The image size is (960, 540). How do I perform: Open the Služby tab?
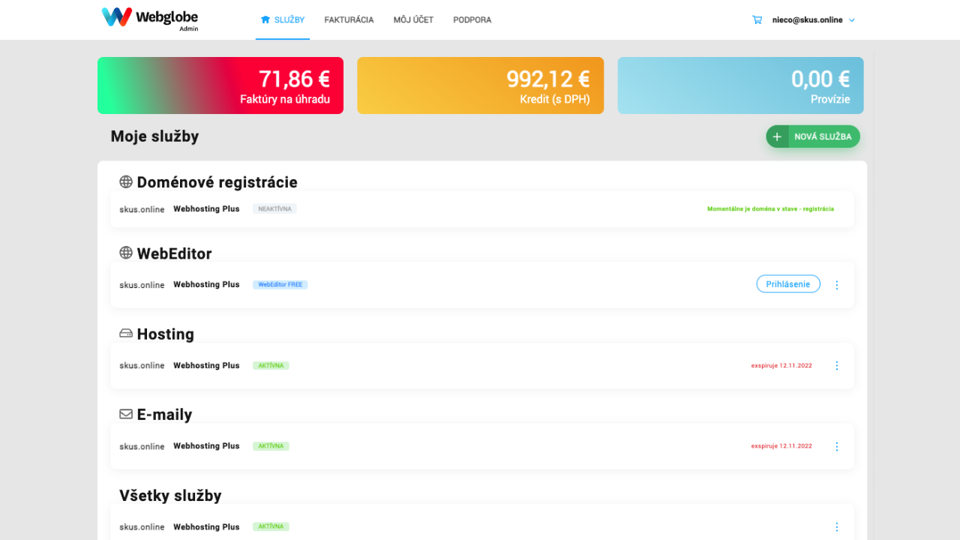point(283,20)
